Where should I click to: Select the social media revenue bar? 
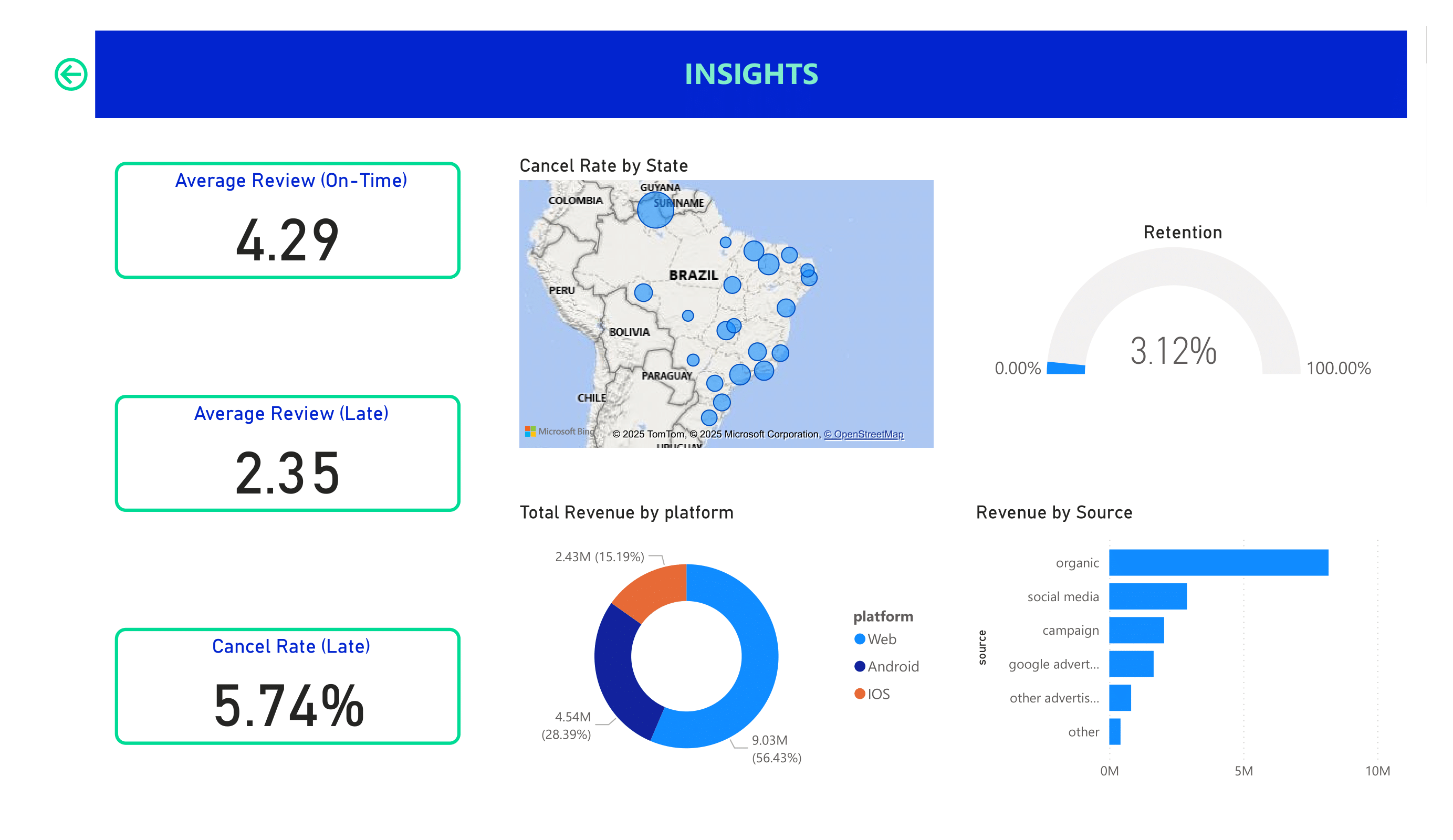pos(1147,596)
